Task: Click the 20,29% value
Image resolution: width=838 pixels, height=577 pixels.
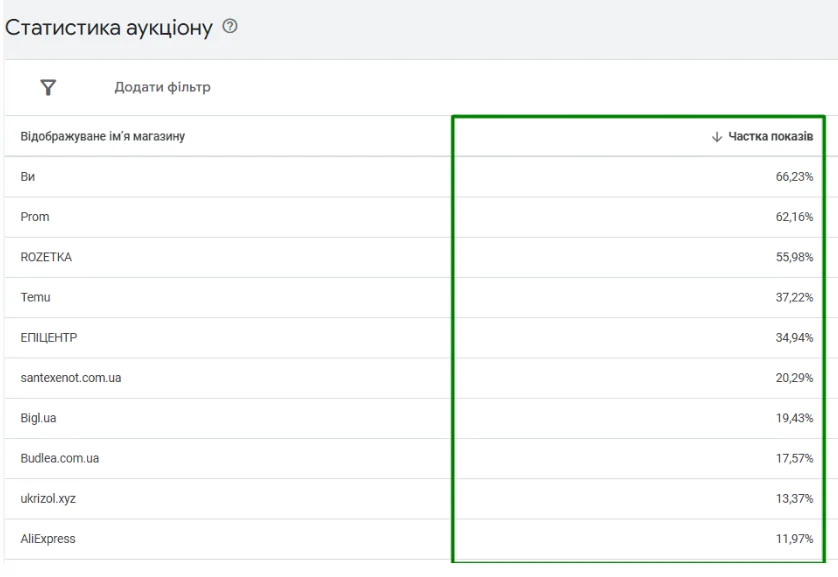Action: pos(794,378)
